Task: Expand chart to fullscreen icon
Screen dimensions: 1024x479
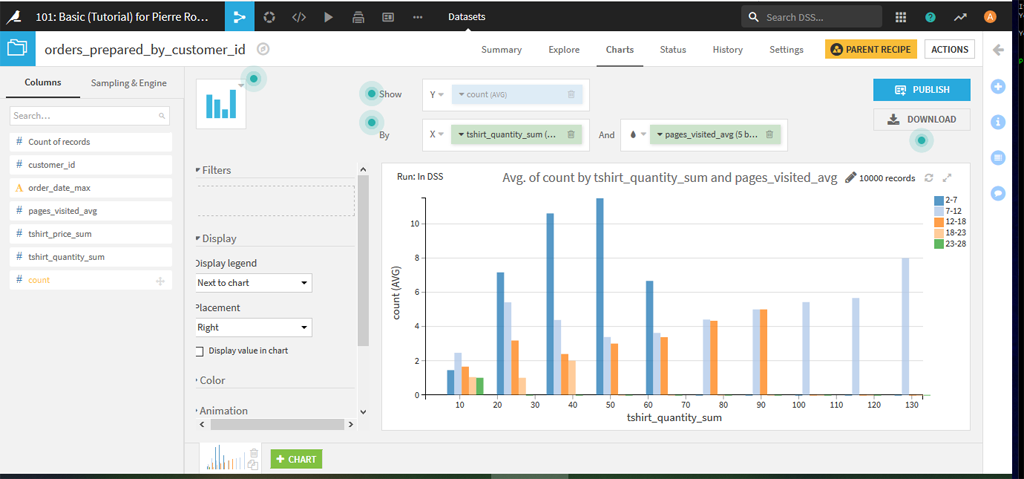Action: tap(948, 178)
